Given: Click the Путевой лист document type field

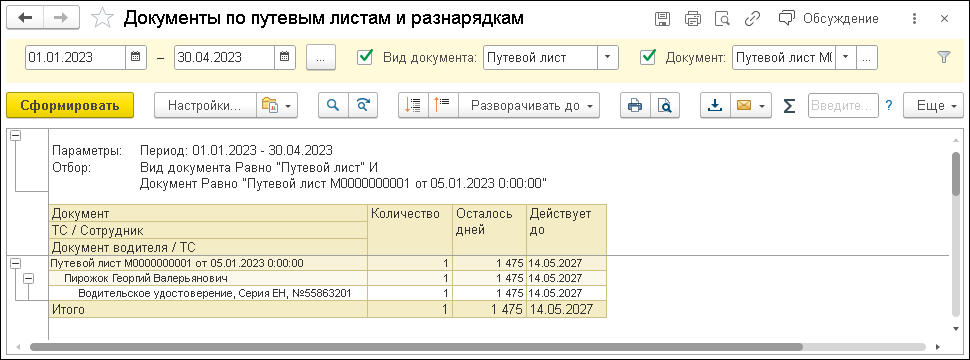Looking at the screenshot, I should (x=541, y=57).
